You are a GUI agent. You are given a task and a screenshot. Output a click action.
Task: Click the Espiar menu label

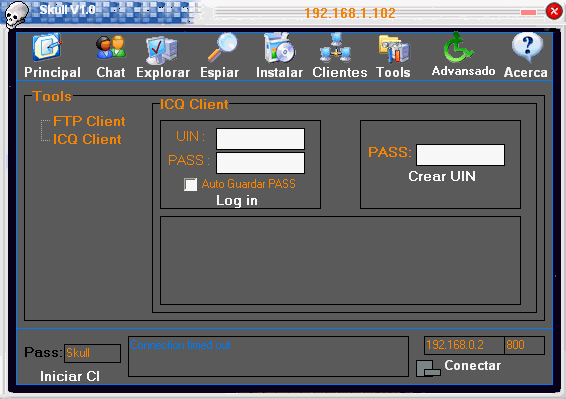click(x=219, y=73)
